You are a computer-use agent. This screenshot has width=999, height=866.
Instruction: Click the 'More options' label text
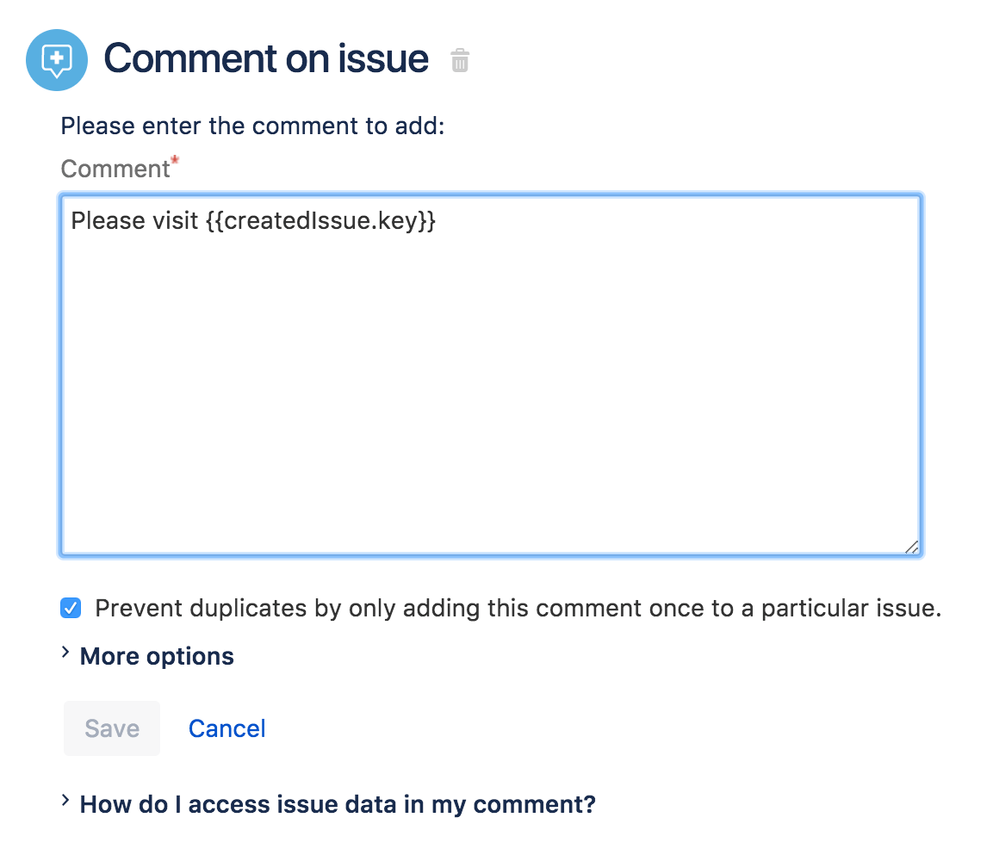pos(157,656)
